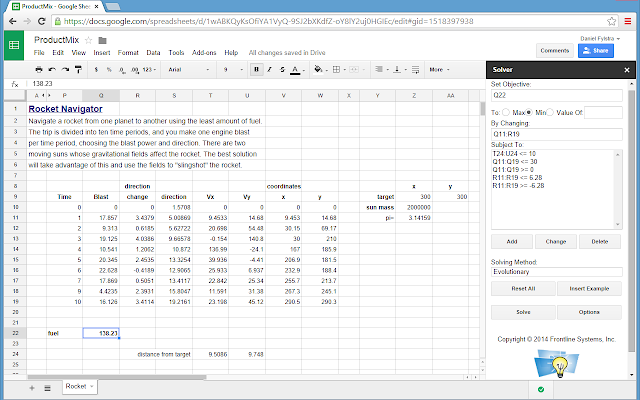
Task: Click the move to folder icon
Action: pos(102,40)
